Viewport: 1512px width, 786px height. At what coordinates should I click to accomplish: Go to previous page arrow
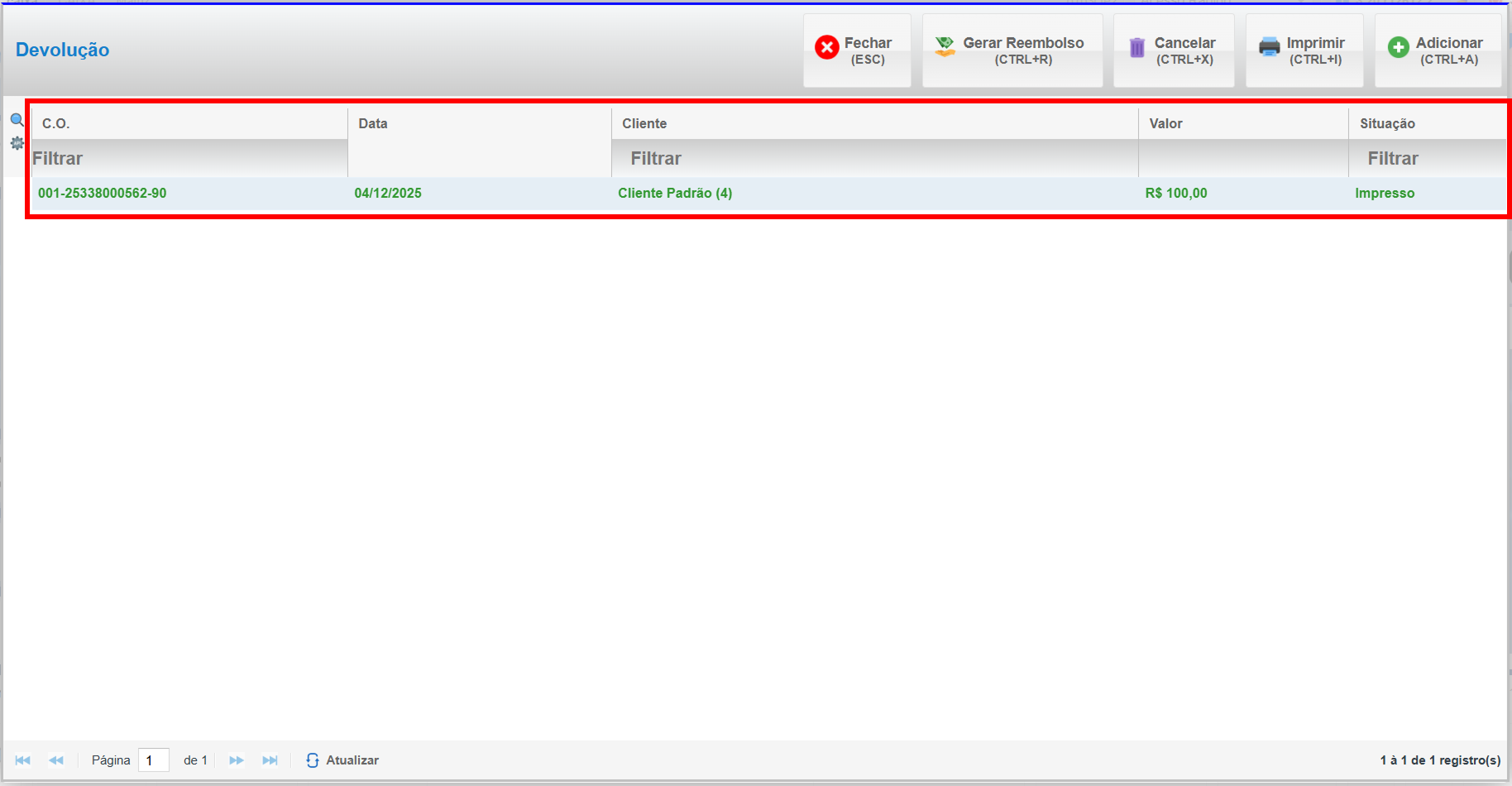56,760
